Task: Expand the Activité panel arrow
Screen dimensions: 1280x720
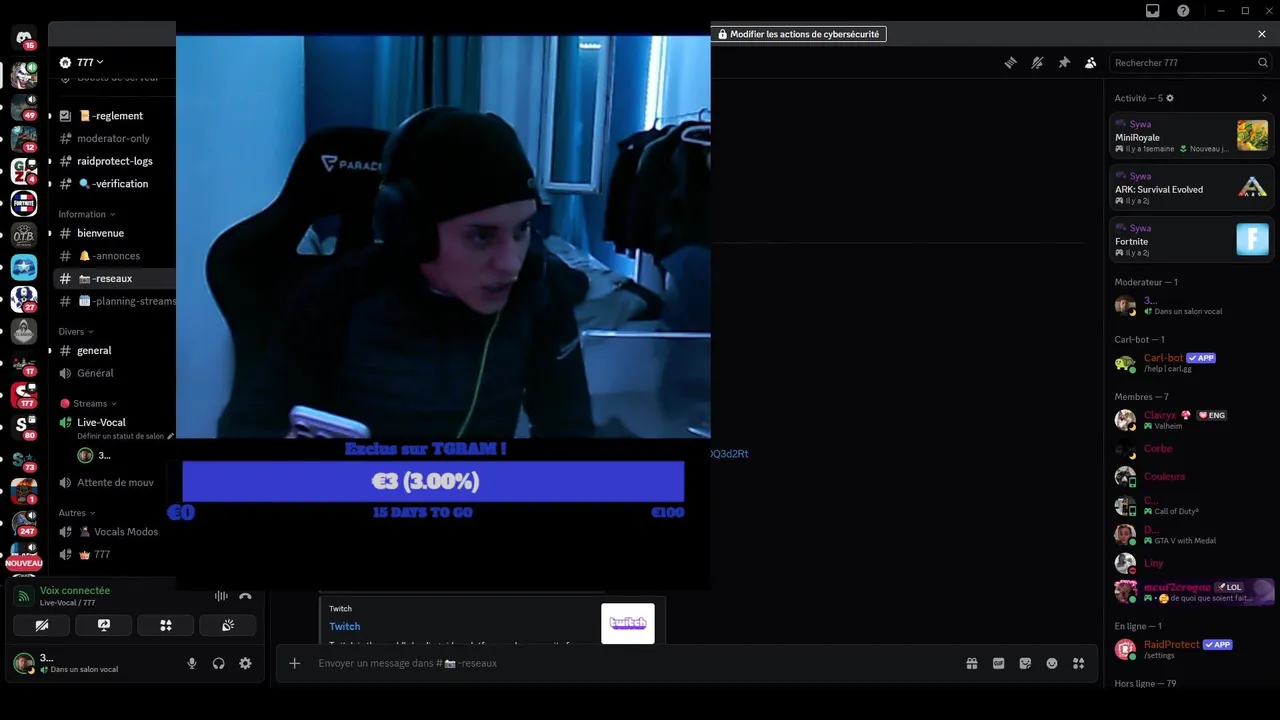Action: 1264,98
